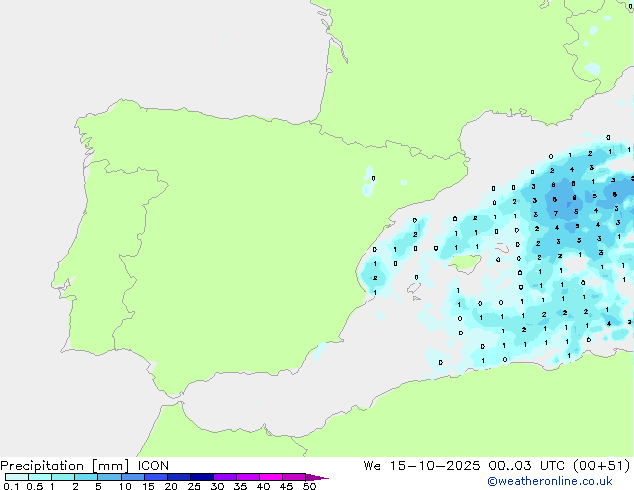Click the 15–20 mm legend color swatch
634x490 pixels.
[155, 477]
